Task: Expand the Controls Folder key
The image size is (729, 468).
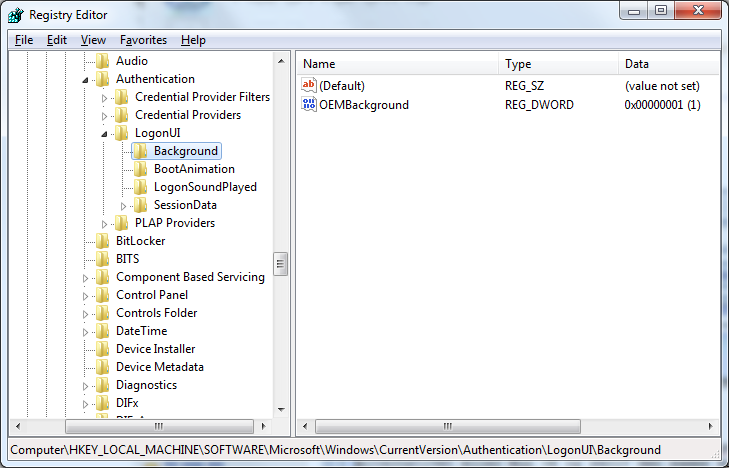Action: tap(85, 314)
